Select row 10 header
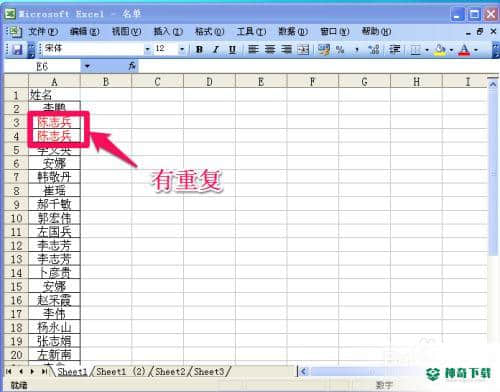The image size is (500, 392). (x=16, y=218)
